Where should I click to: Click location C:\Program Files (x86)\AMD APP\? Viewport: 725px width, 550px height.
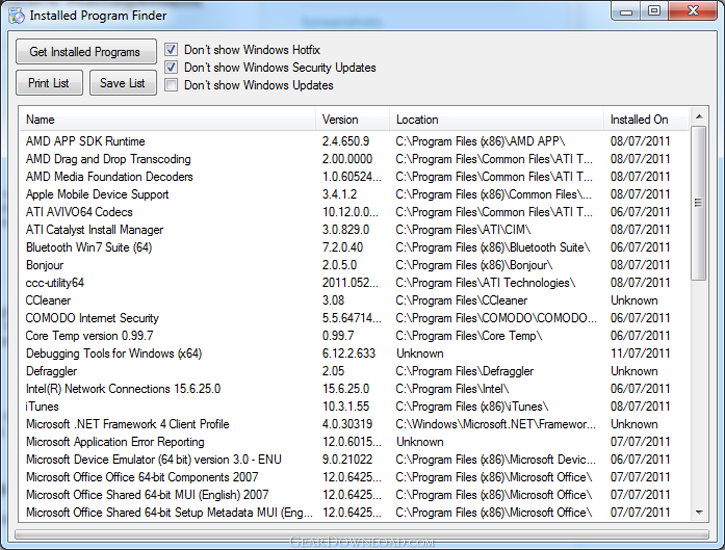coord(480,141)
